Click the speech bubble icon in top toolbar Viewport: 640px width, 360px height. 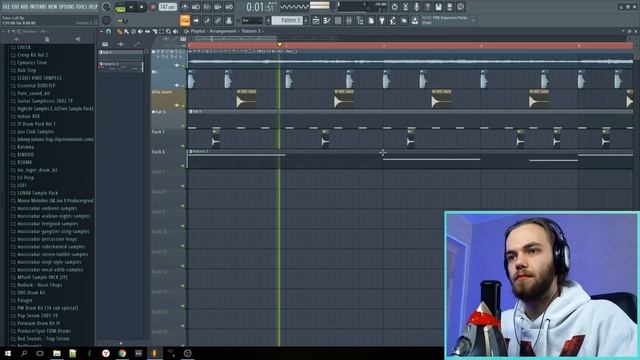[460, 7]
